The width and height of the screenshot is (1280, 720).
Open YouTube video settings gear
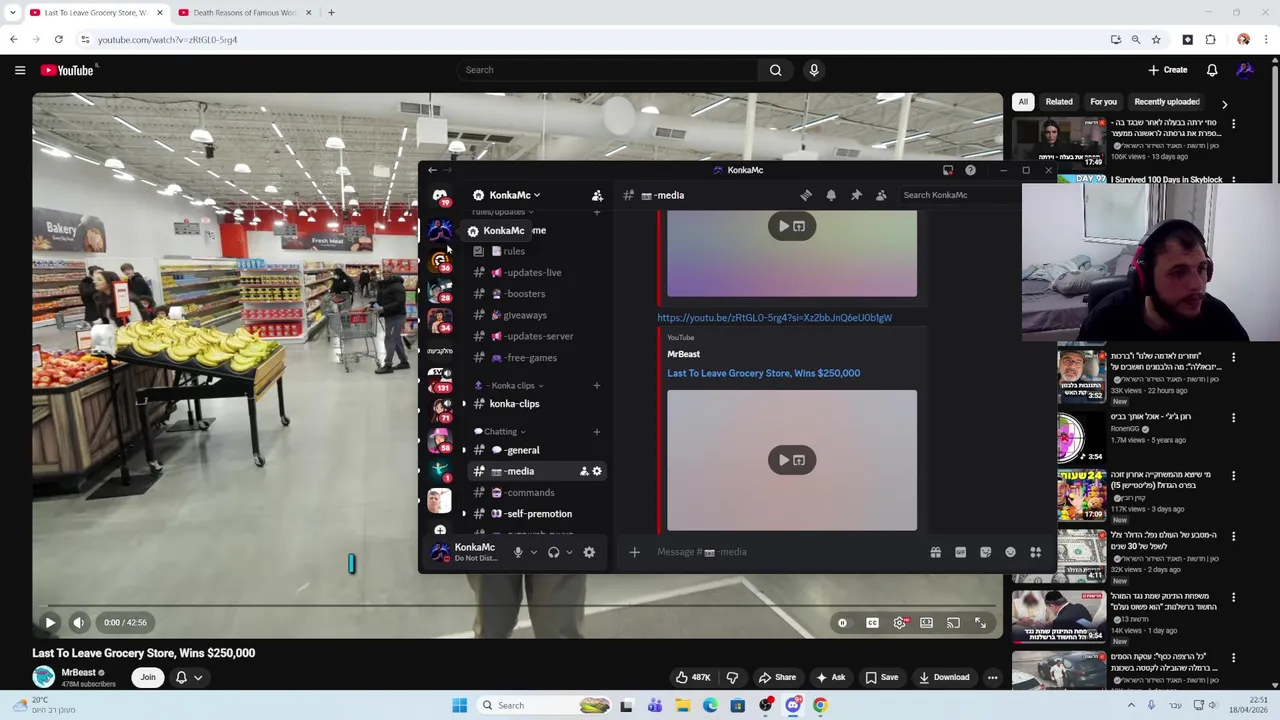pyautogui.click(x=900, y=623)
